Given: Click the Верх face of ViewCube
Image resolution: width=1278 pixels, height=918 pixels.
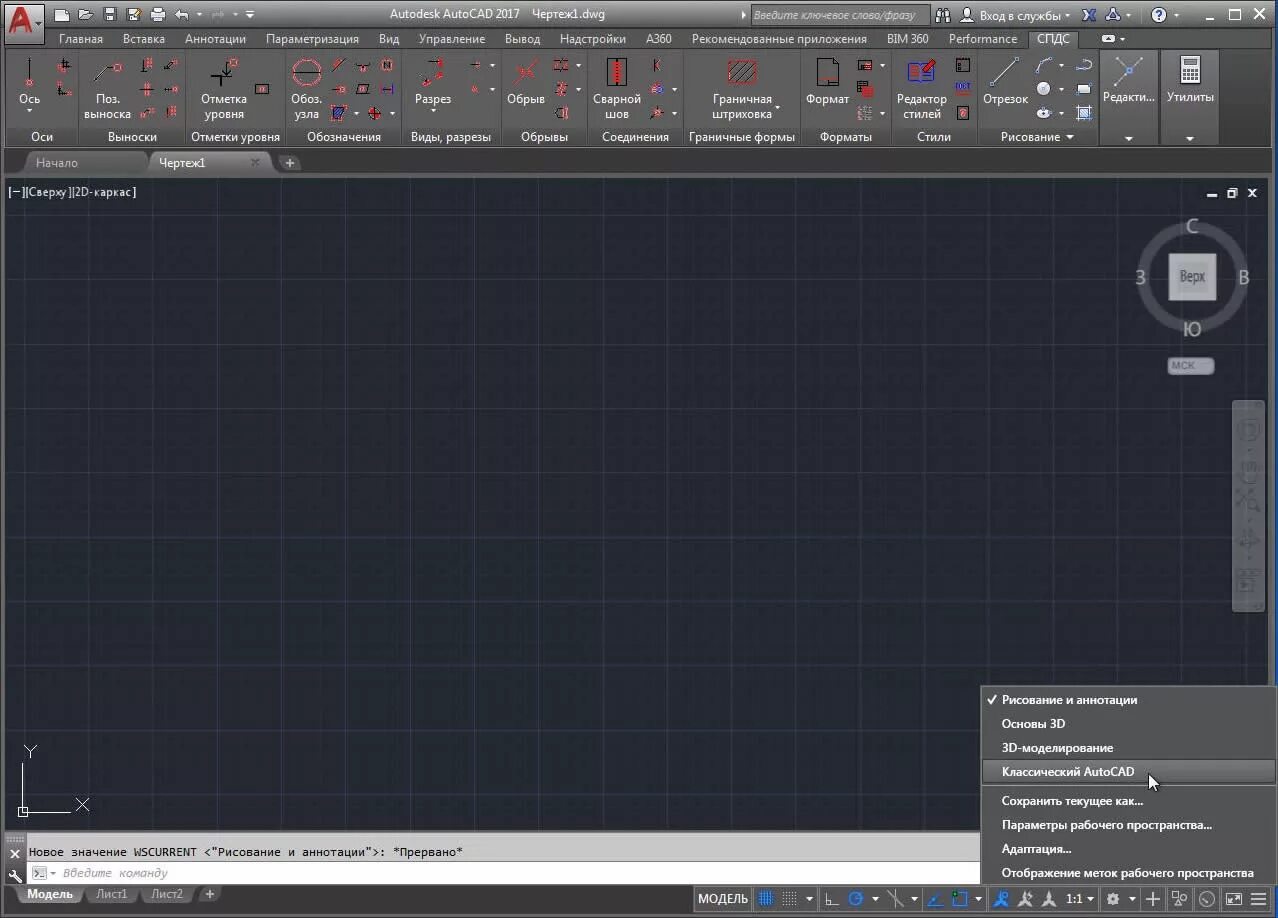Looking at the screenshot, I should tap(1192, 277).
